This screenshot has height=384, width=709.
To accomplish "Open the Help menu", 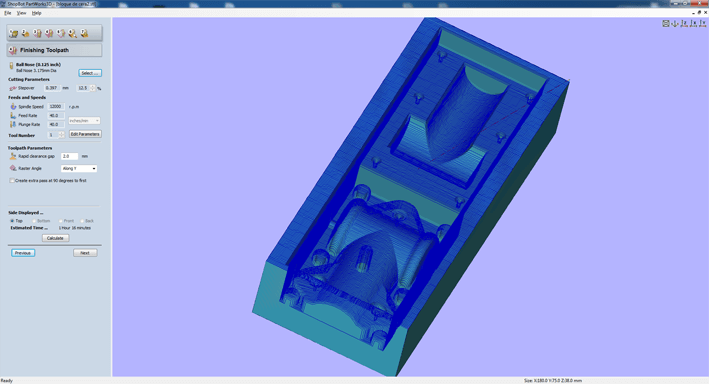I will (37, 13).
